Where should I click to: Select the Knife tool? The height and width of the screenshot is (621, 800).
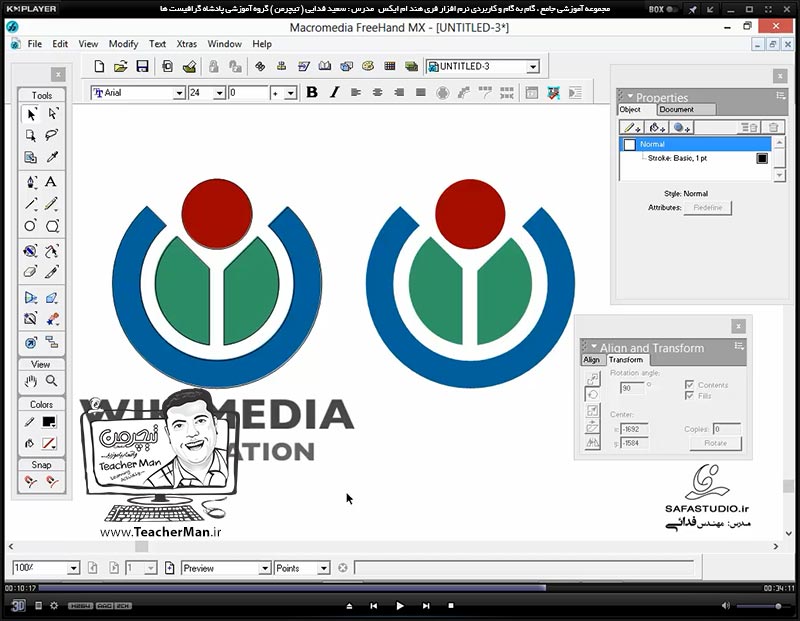(52, 271)
